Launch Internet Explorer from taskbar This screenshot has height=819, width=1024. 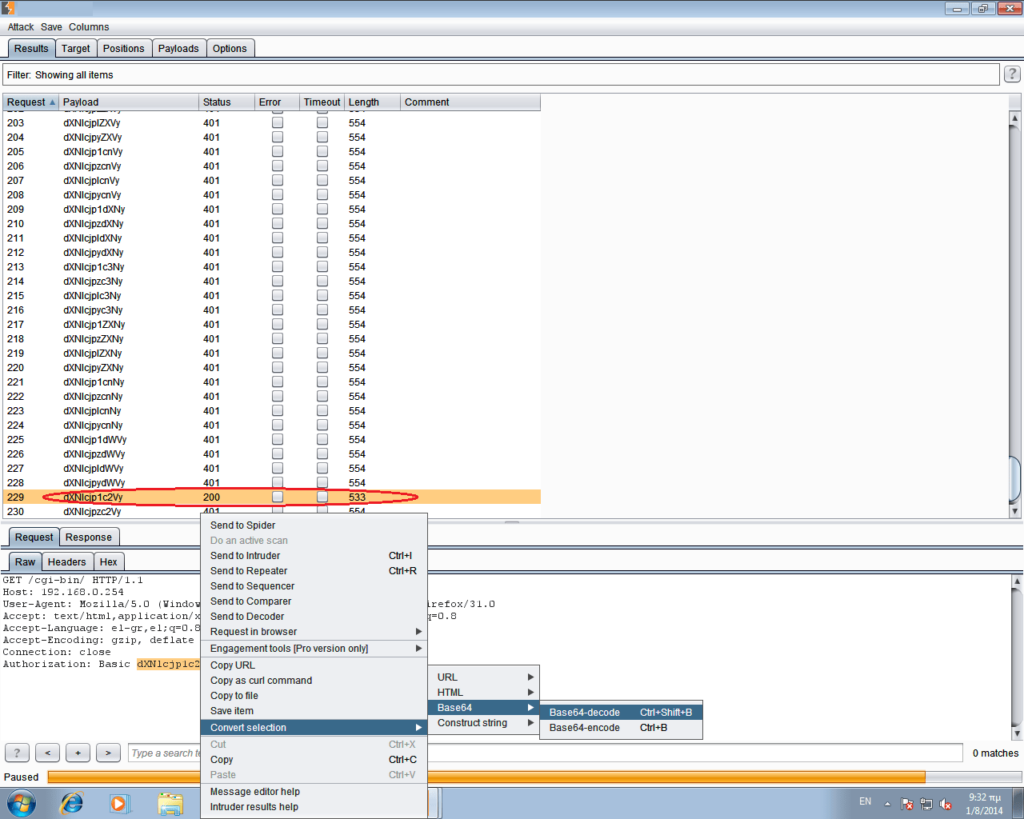tap(72, 803)
